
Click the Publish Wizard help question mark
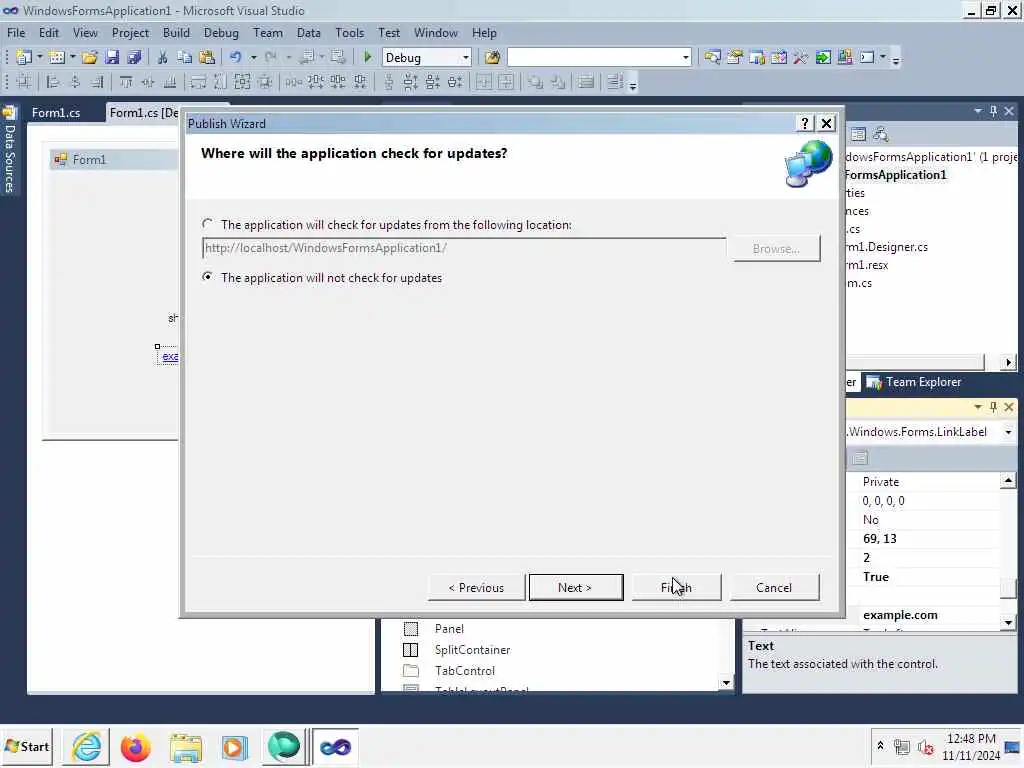click(805, 123)
